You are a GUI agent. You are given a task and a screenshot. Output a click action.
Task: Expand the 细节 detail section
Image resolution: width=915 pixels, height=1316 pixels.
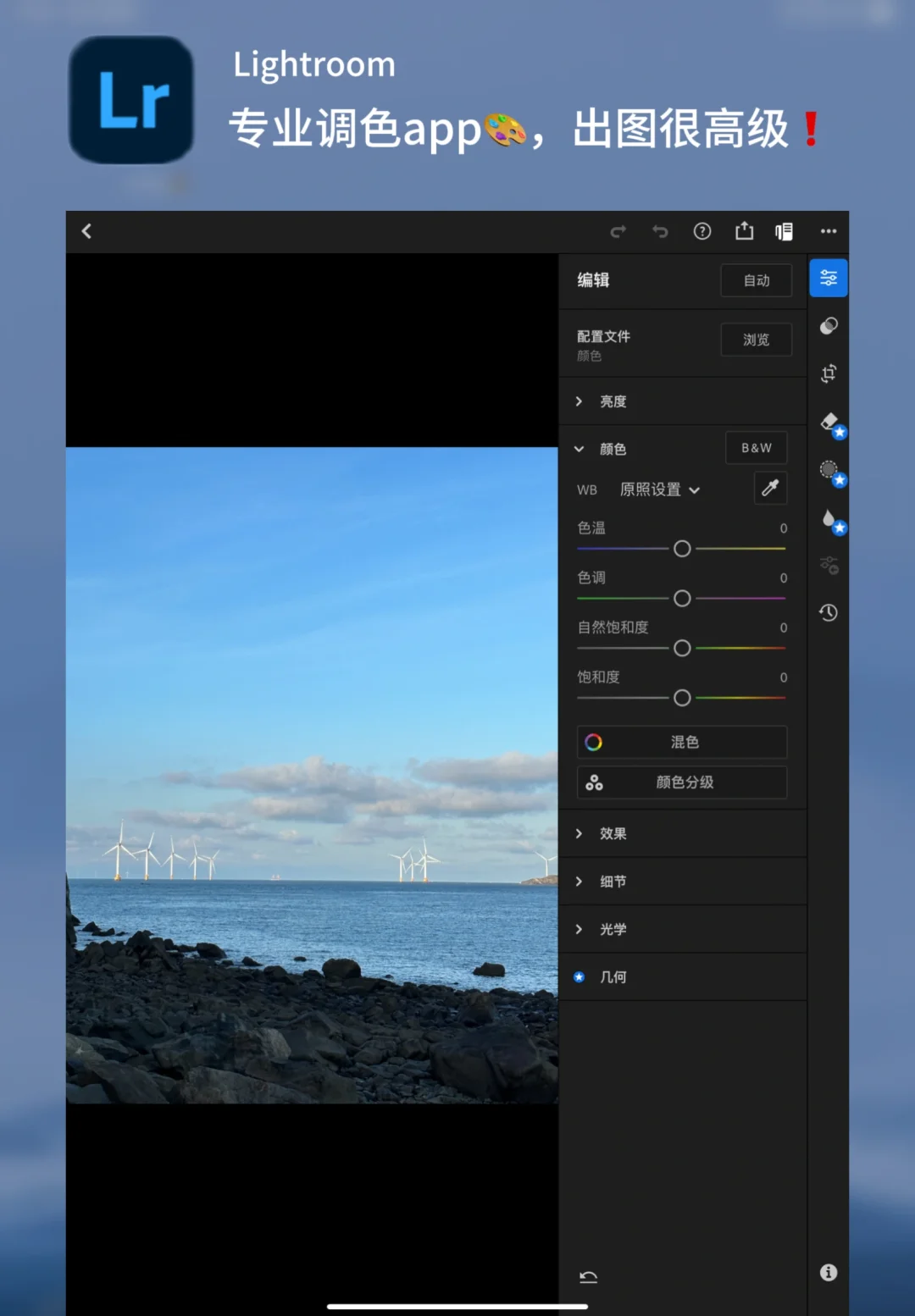tap(683, 882)
